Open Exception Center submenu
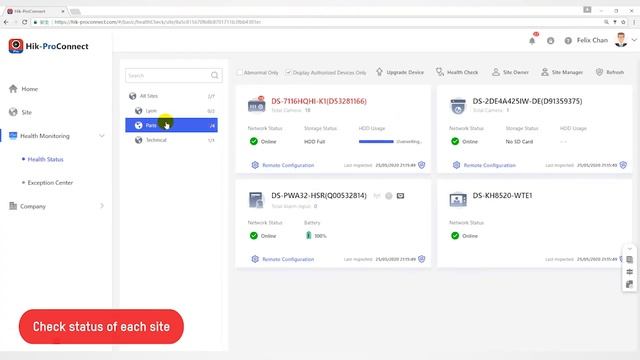The image size is (640, 360). (50, 182)
